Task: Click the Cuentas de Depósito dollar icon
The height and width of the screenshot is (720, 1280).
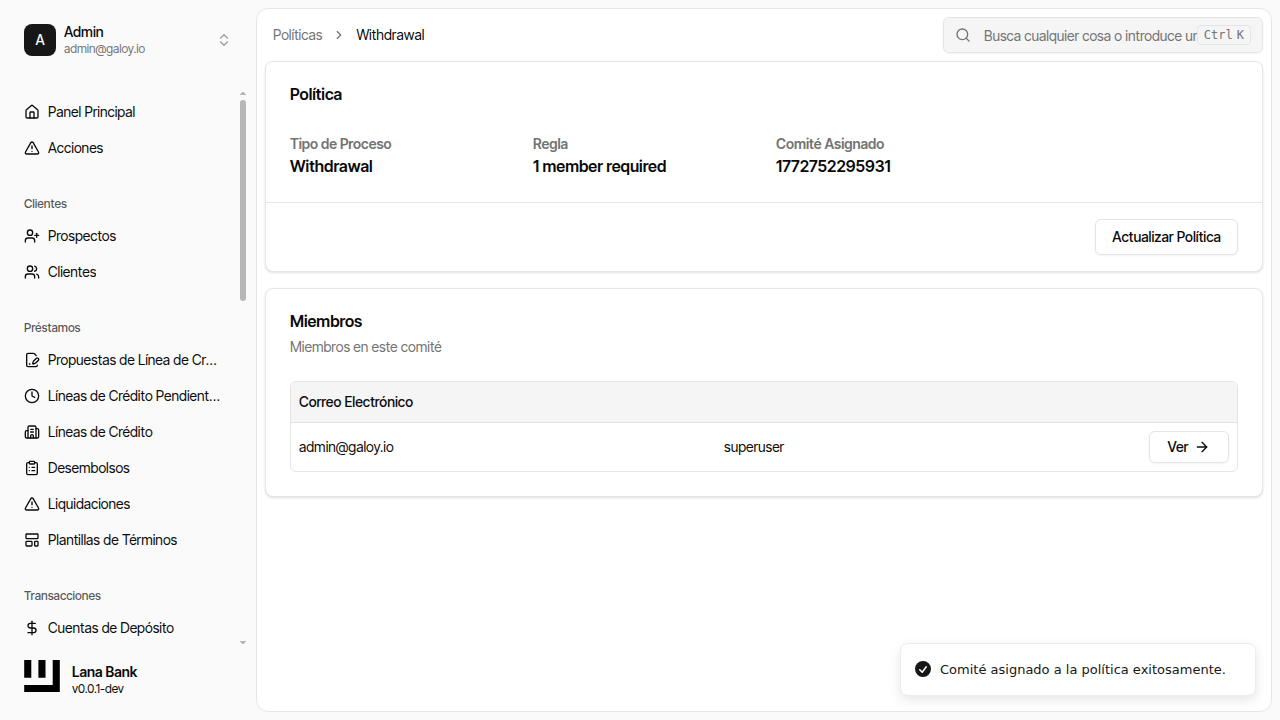Action: tap(32, 628)
